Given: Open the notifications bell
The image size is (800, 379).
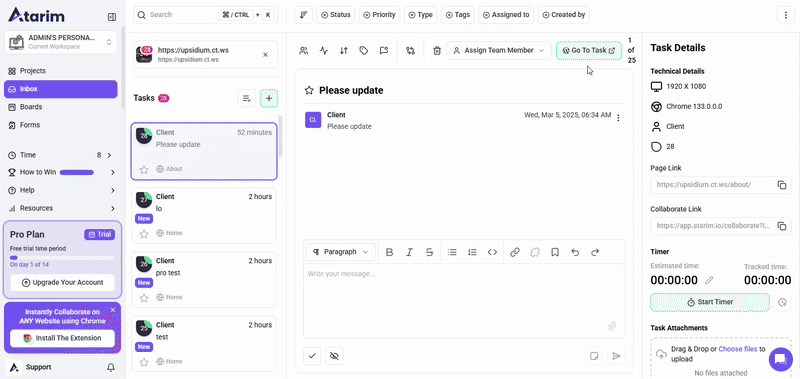Looking at the screenshot, I should (110, 367).
